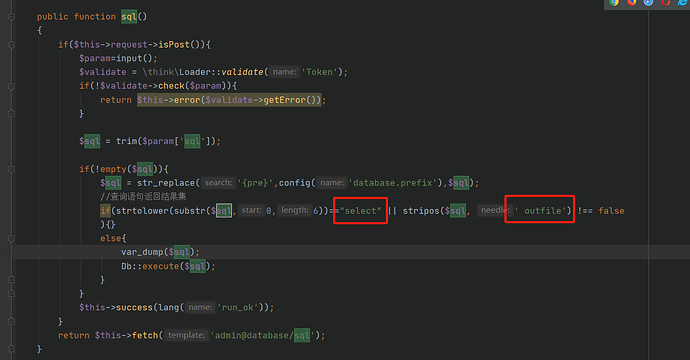Click the highlighted $this->error(...) return expression

click(x=229, y=100)
